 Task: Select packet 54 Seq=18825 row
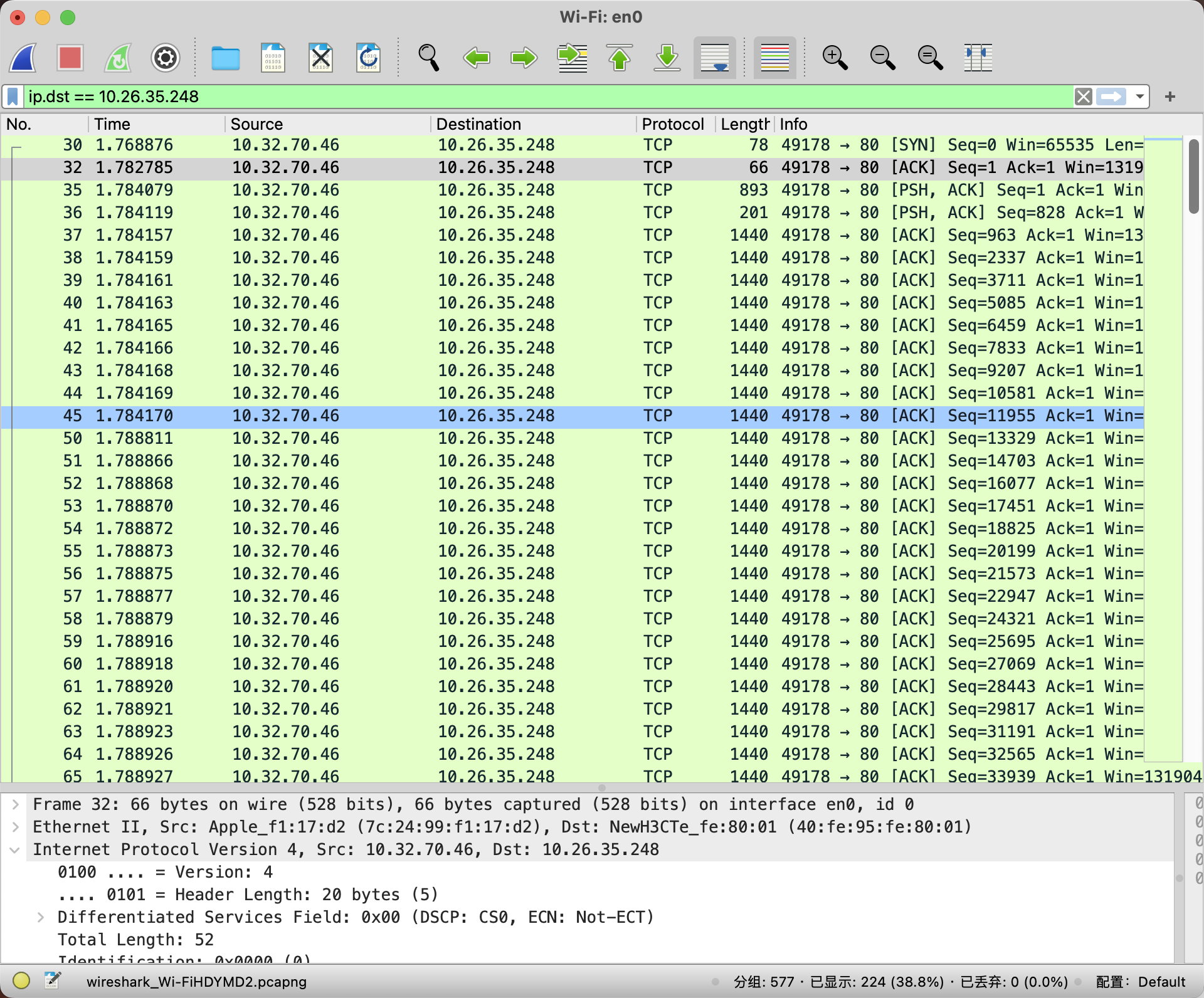572,528
